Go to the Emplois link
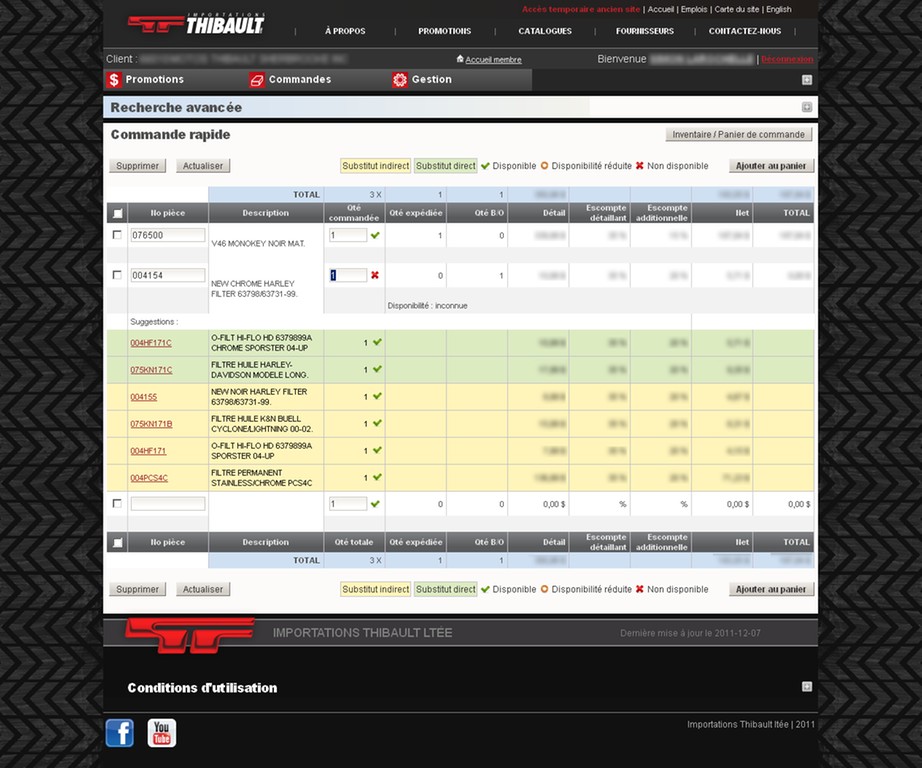 [x=694, y=9]
